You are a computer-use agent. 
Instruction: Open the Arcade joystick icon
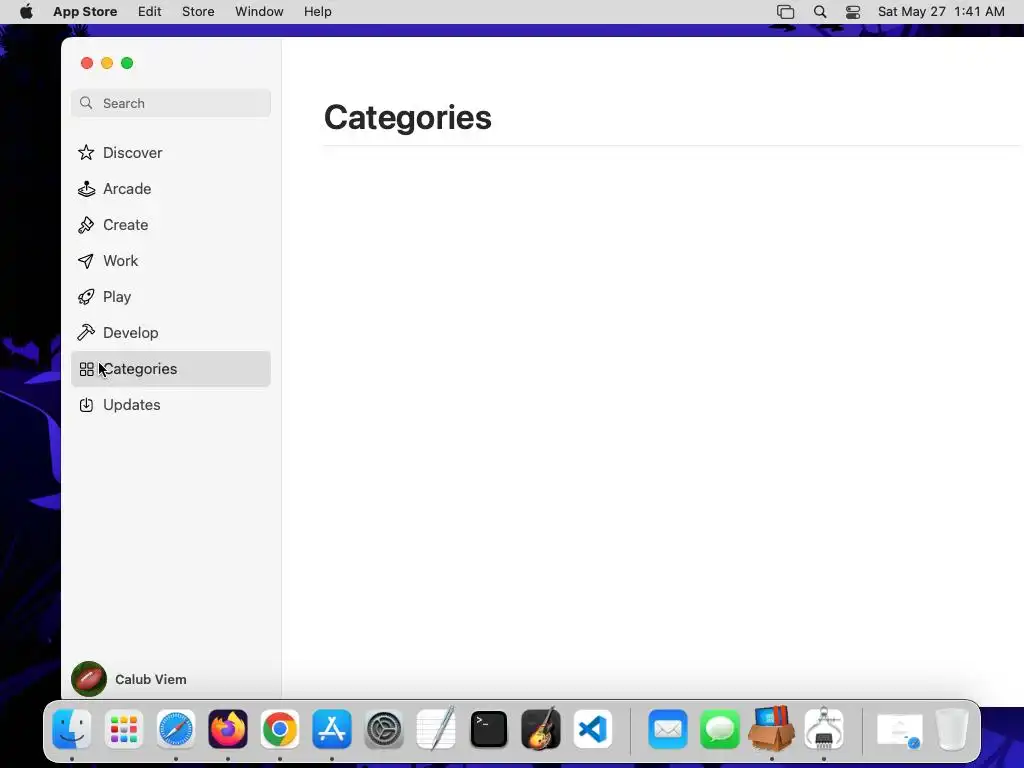(86, 189)
